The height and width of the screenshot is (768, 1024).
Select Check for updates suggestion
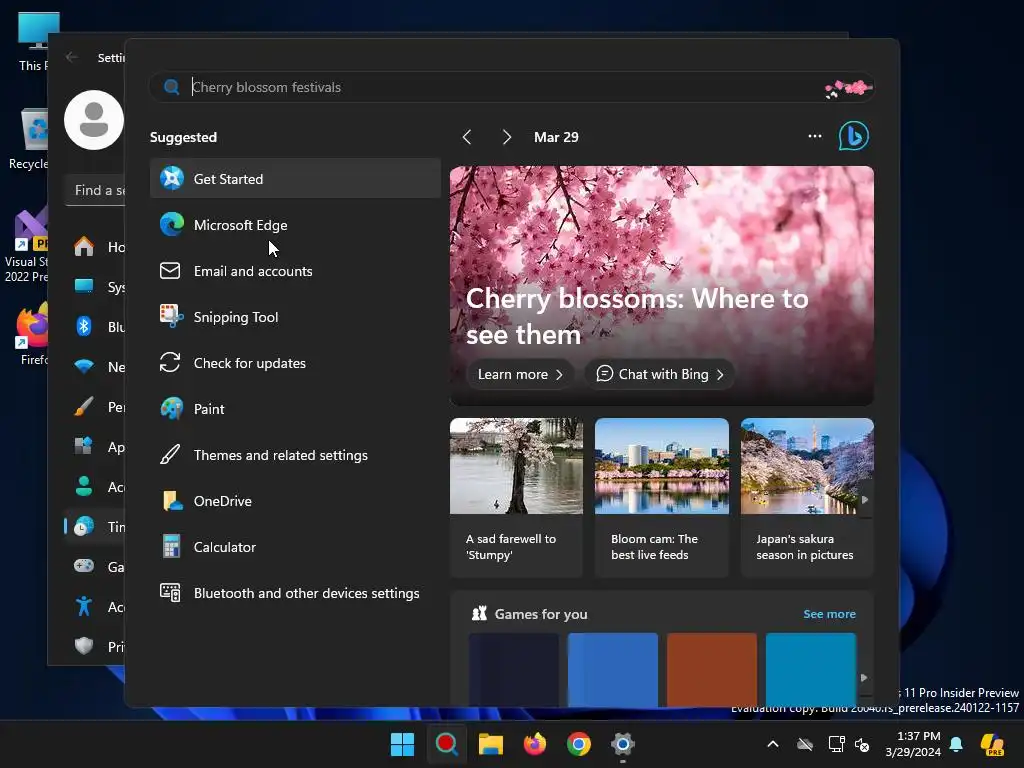(x=295, y=363)
